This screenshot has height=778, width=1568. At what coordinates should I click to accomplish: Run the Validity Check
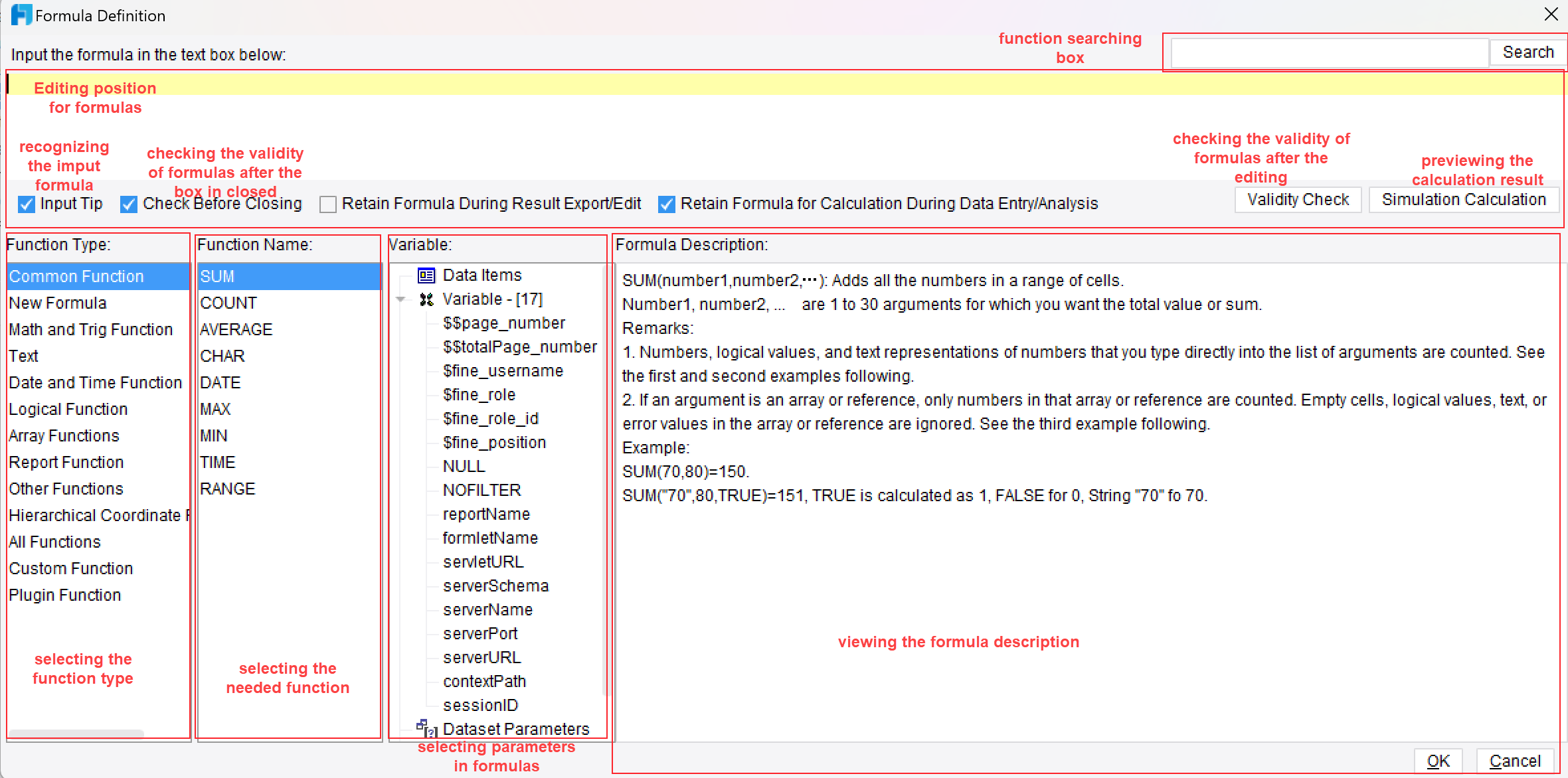(x=1298, y=200)
